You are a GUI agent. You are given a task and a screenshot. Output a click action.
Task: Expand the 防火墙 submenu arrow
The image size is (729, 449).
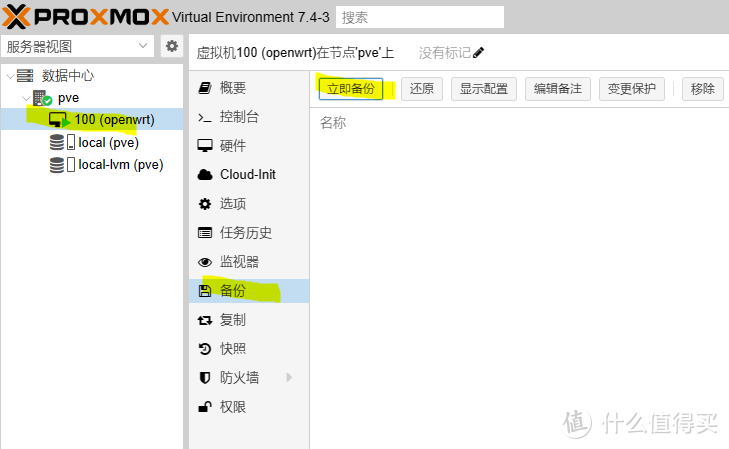289,377
